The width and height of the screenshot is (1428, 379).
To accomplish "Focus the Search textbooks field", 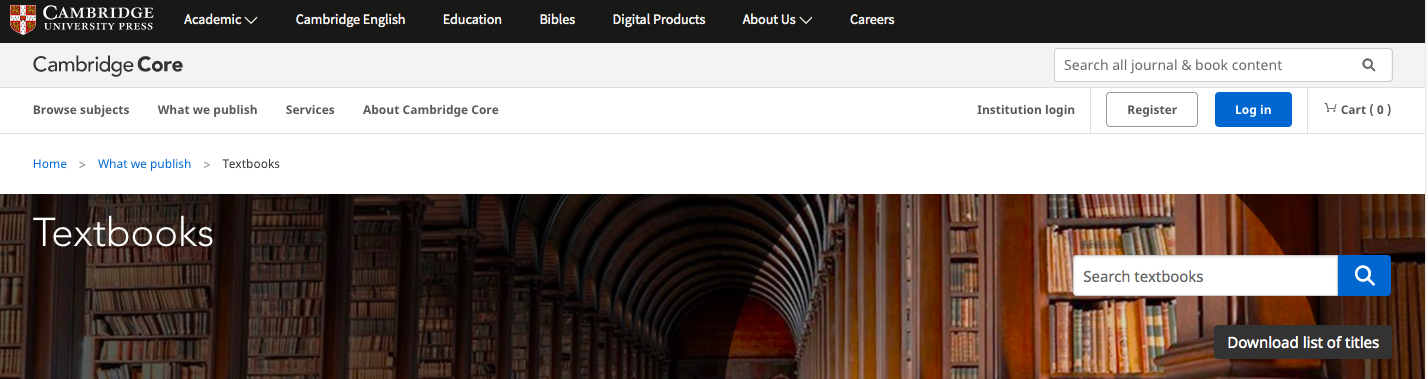I will coord(1205,276).
